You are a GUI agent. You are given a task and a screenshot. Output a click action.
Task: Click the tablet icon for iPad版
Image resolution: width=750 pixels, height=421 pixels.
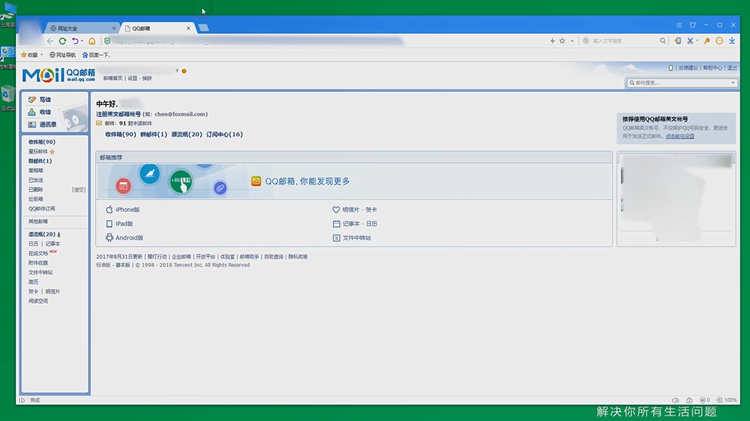tap(109, 224)
